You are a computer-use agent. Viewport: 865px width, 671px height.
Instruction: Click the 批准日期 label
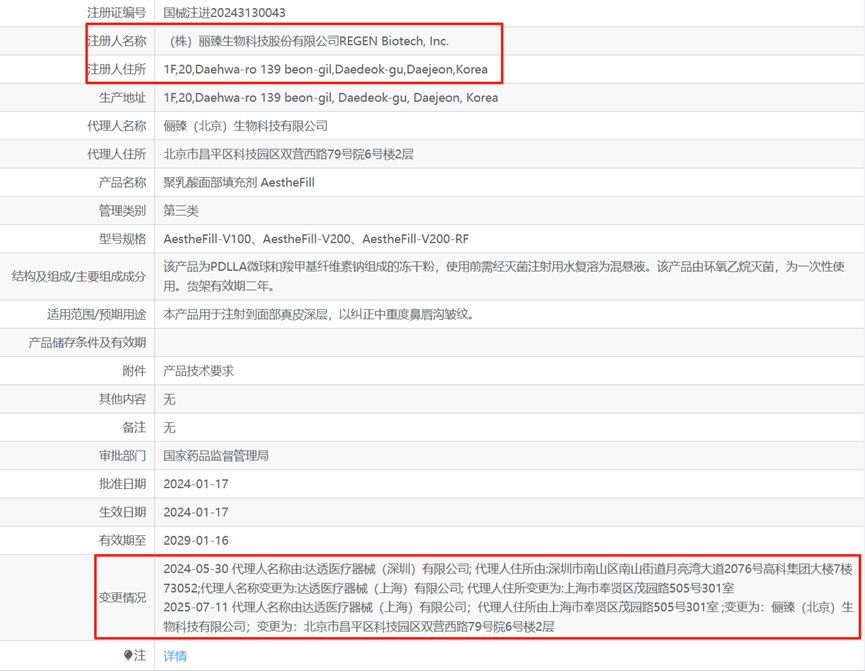coord(122,484)
